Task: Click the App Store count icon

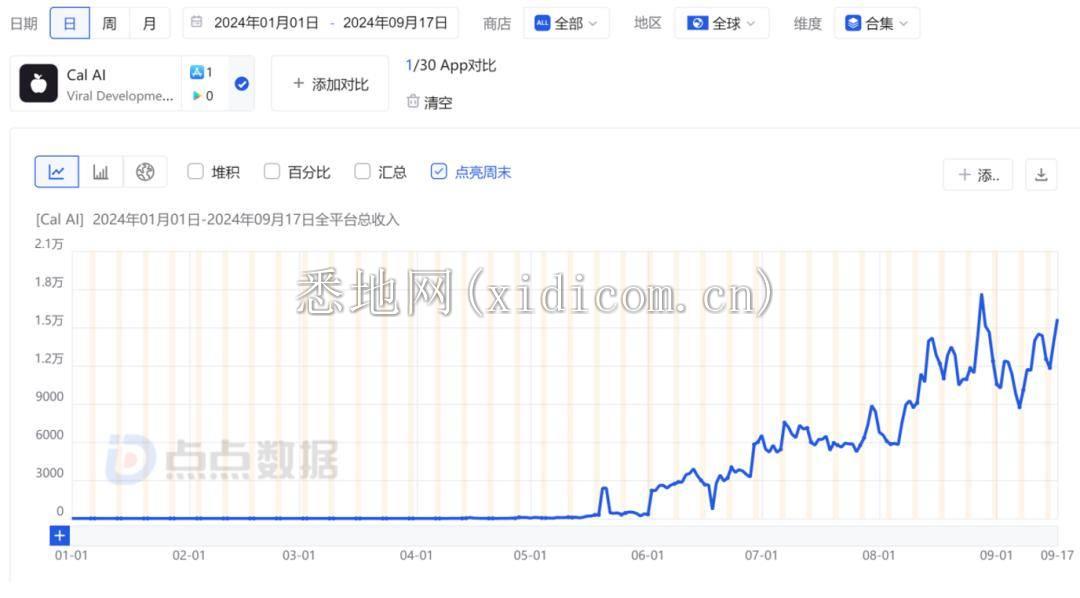Action: (x=197, y=72)
